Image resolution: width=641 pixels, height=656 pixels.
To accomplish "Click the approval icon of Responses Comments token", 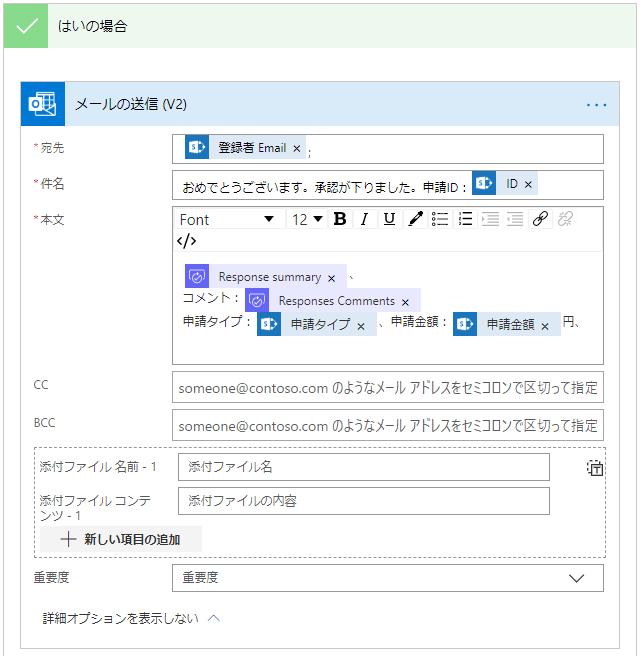I will pyautogui.click(x=257, y=300).
